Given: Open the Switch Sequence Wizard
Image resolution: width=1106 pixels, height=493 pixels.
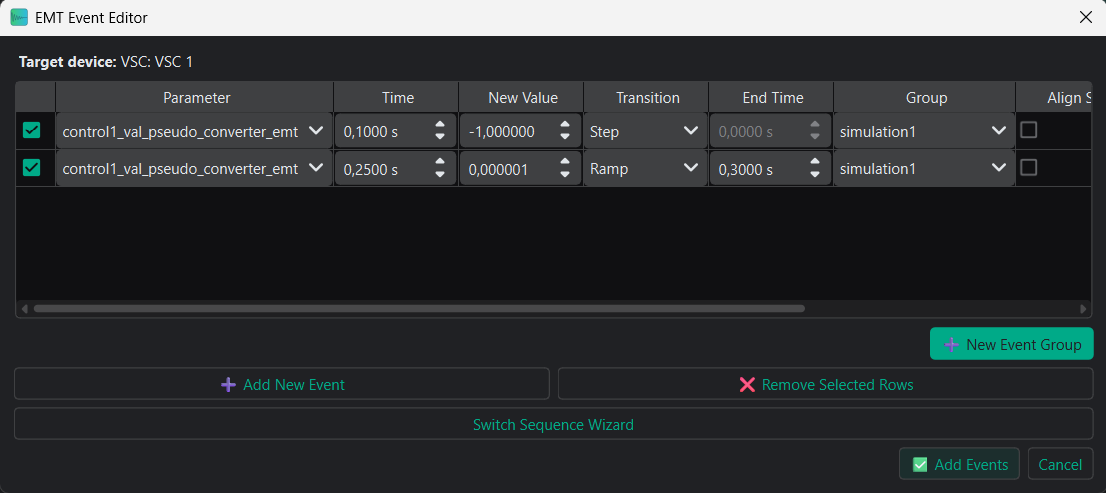Looking at the screenshot, I should (553, 425).
